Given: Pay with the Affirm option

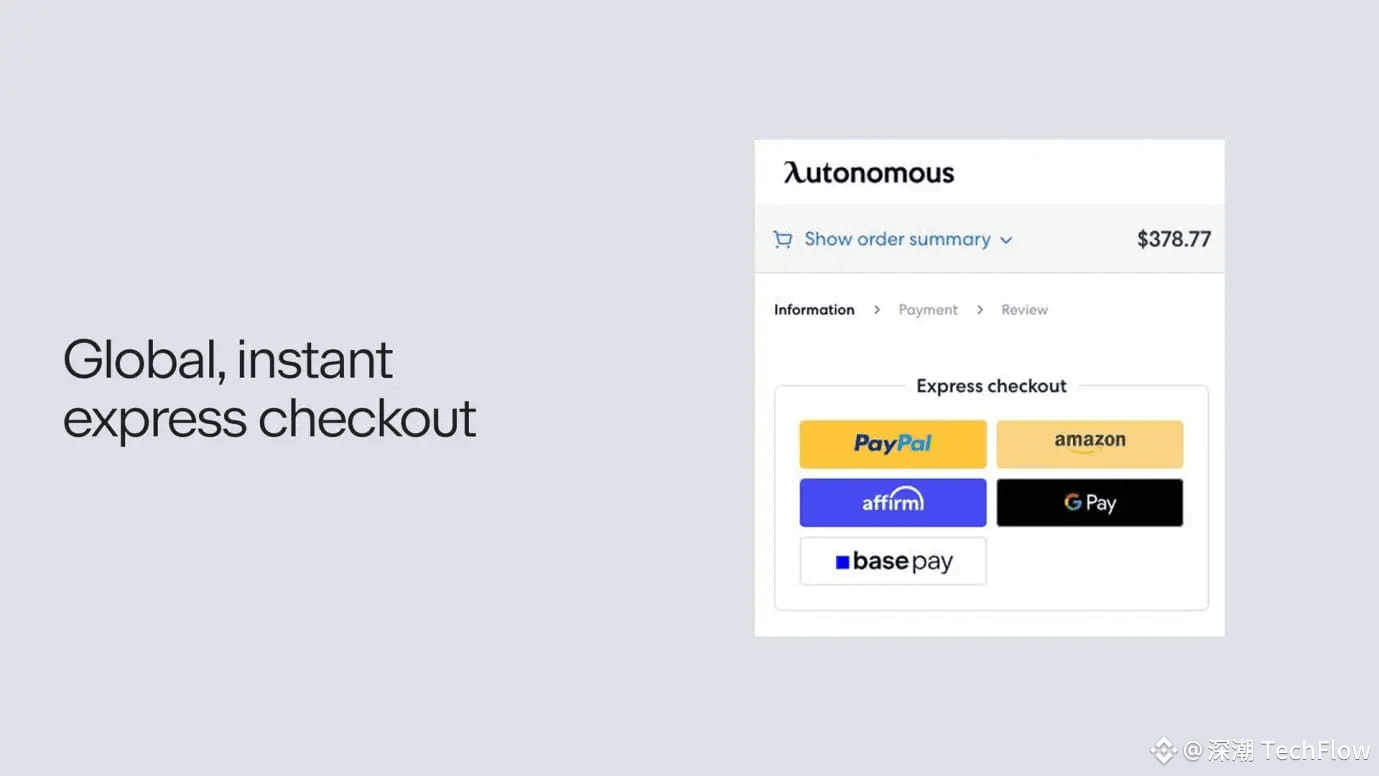Looking at the screenshot, I should coord(892,502).
